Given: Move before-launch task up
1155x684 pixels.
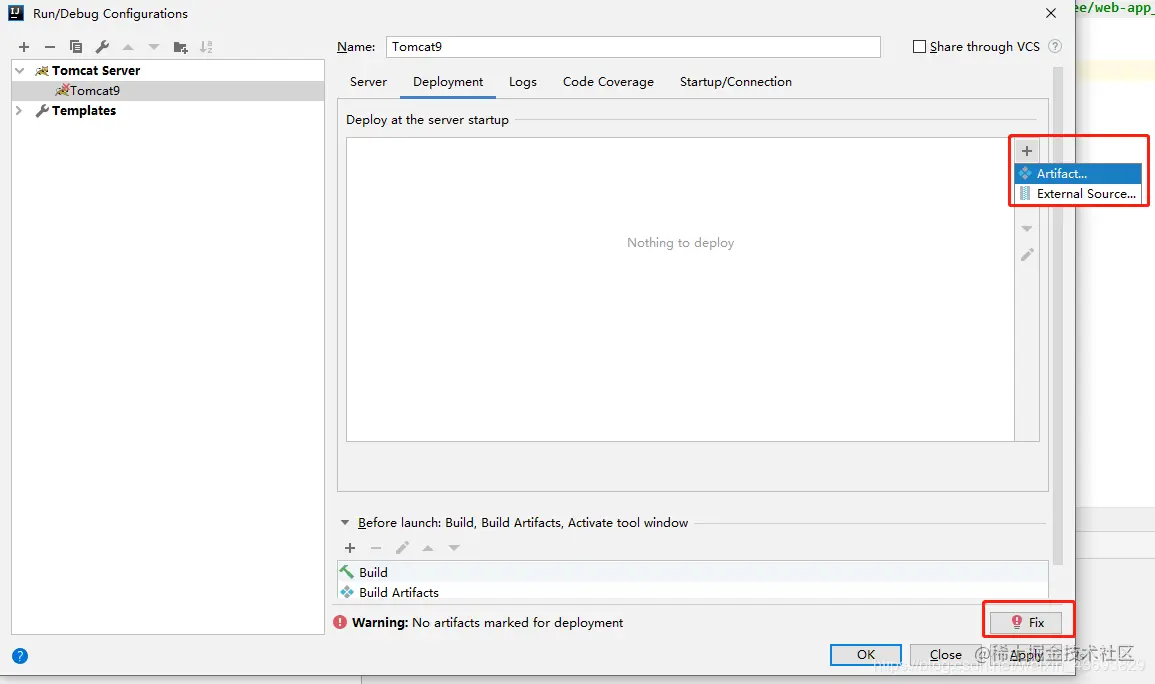Looking at the screenshot, I should tap(428, 548).
